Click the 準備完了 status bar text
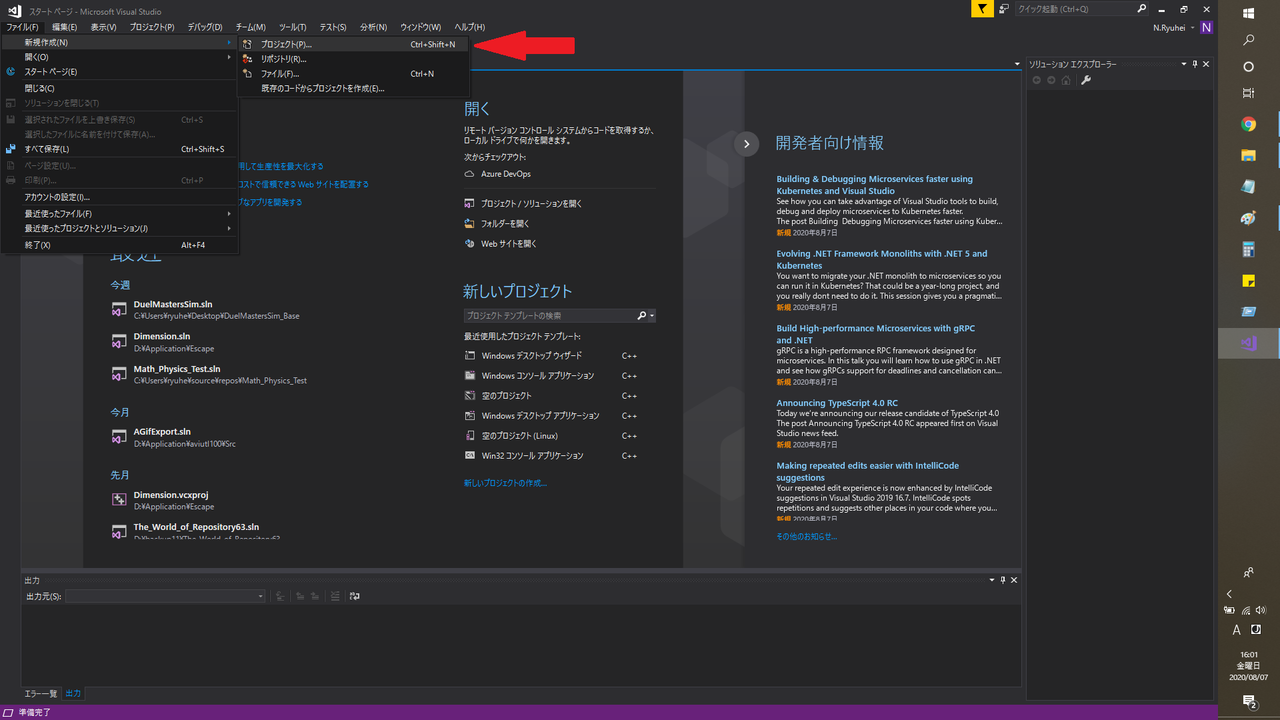The height and width of the screenshot is (720, 1280). pyautogui.click(x=34, y=713)
